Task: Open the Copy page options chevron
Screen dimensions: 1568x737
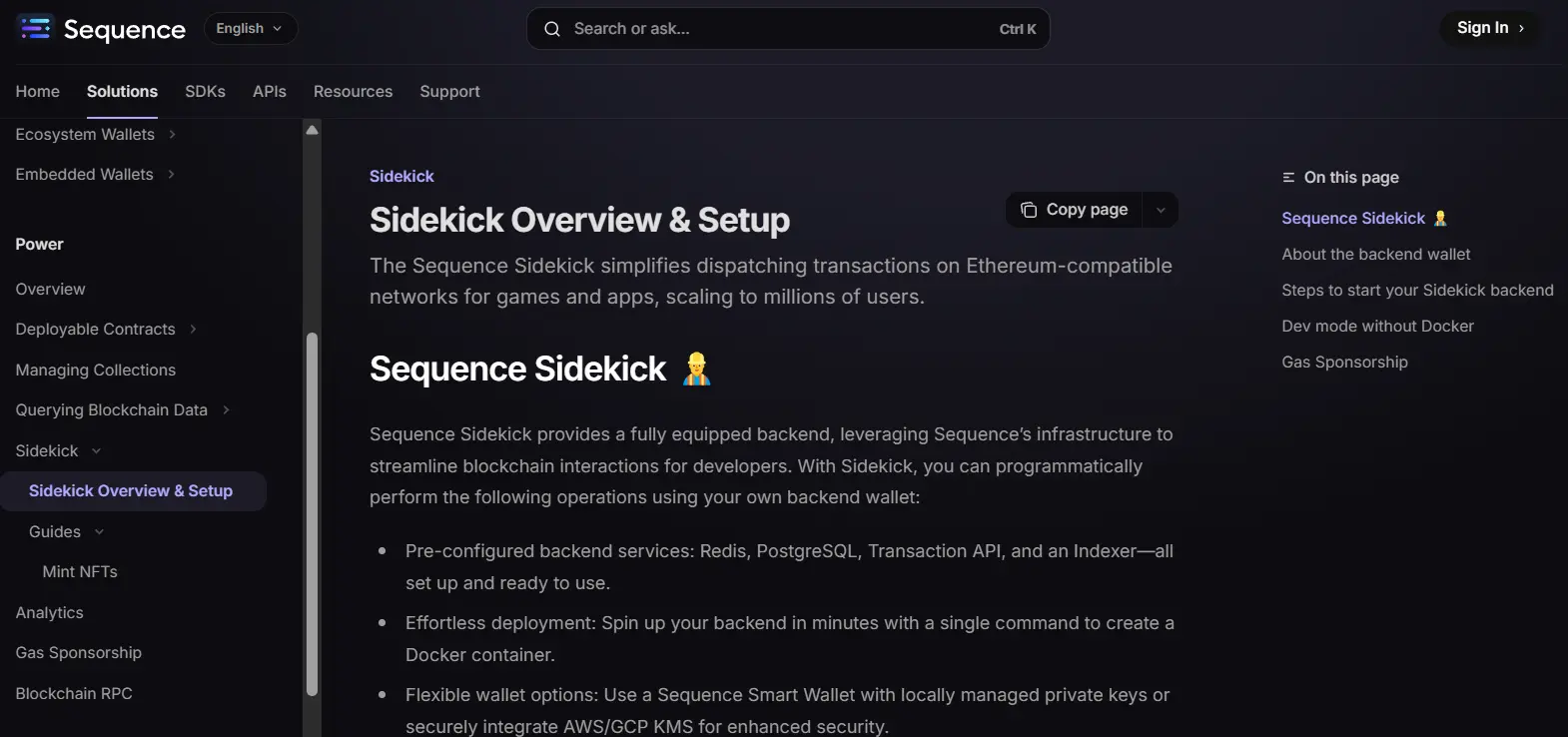Action: click(1161, 210)
